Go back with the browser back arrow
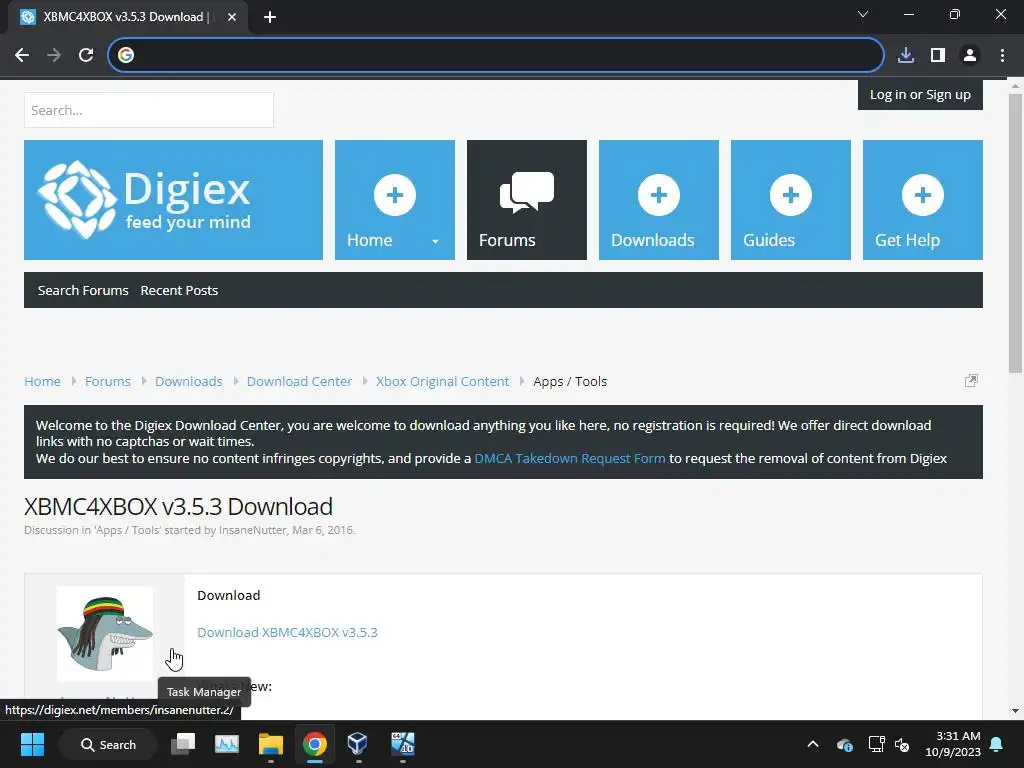The image size is (1024, 768). point(22,55)
